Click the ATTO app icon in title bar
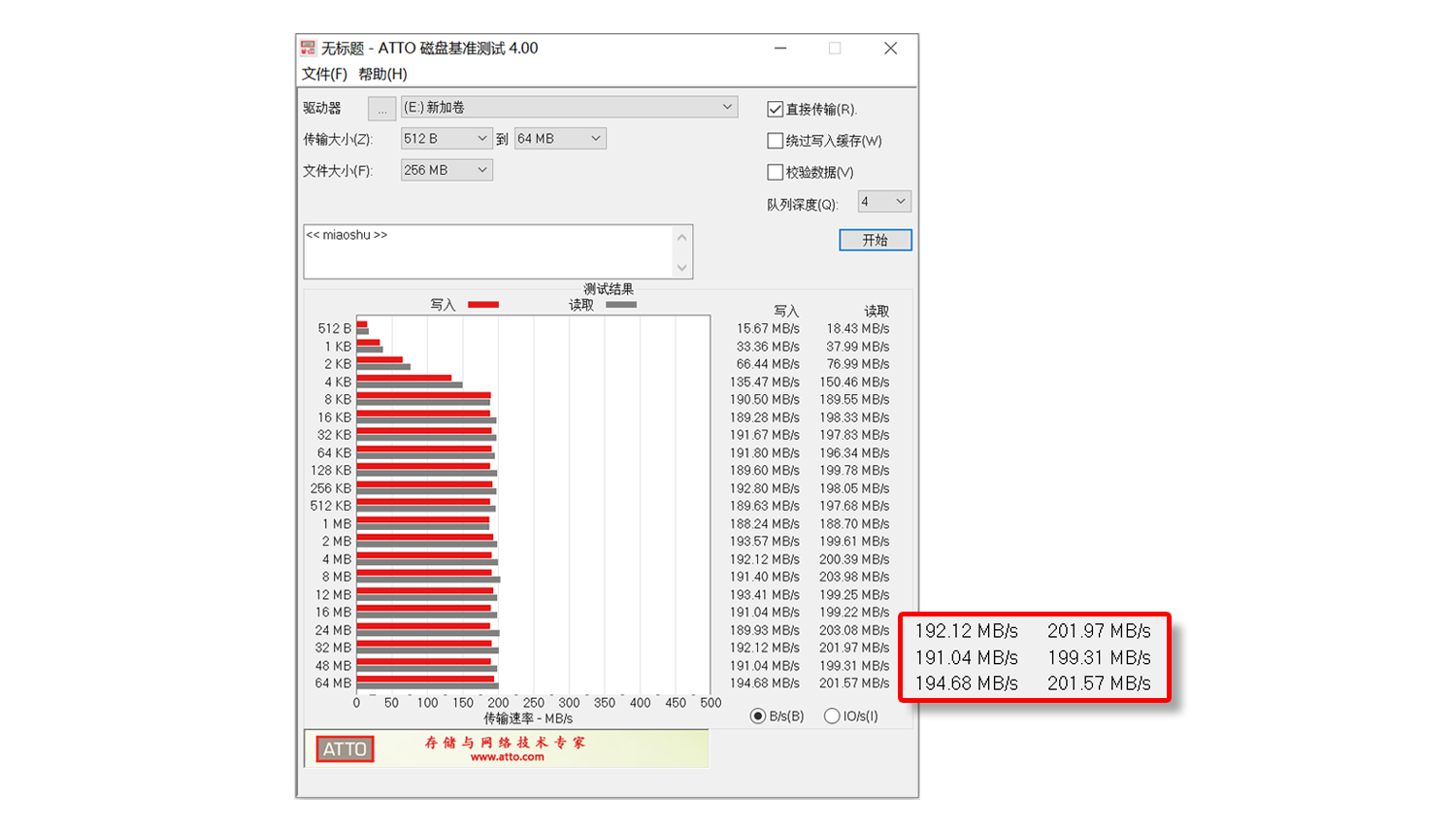The image size is (1456, 832). click(x=309, y=48)
